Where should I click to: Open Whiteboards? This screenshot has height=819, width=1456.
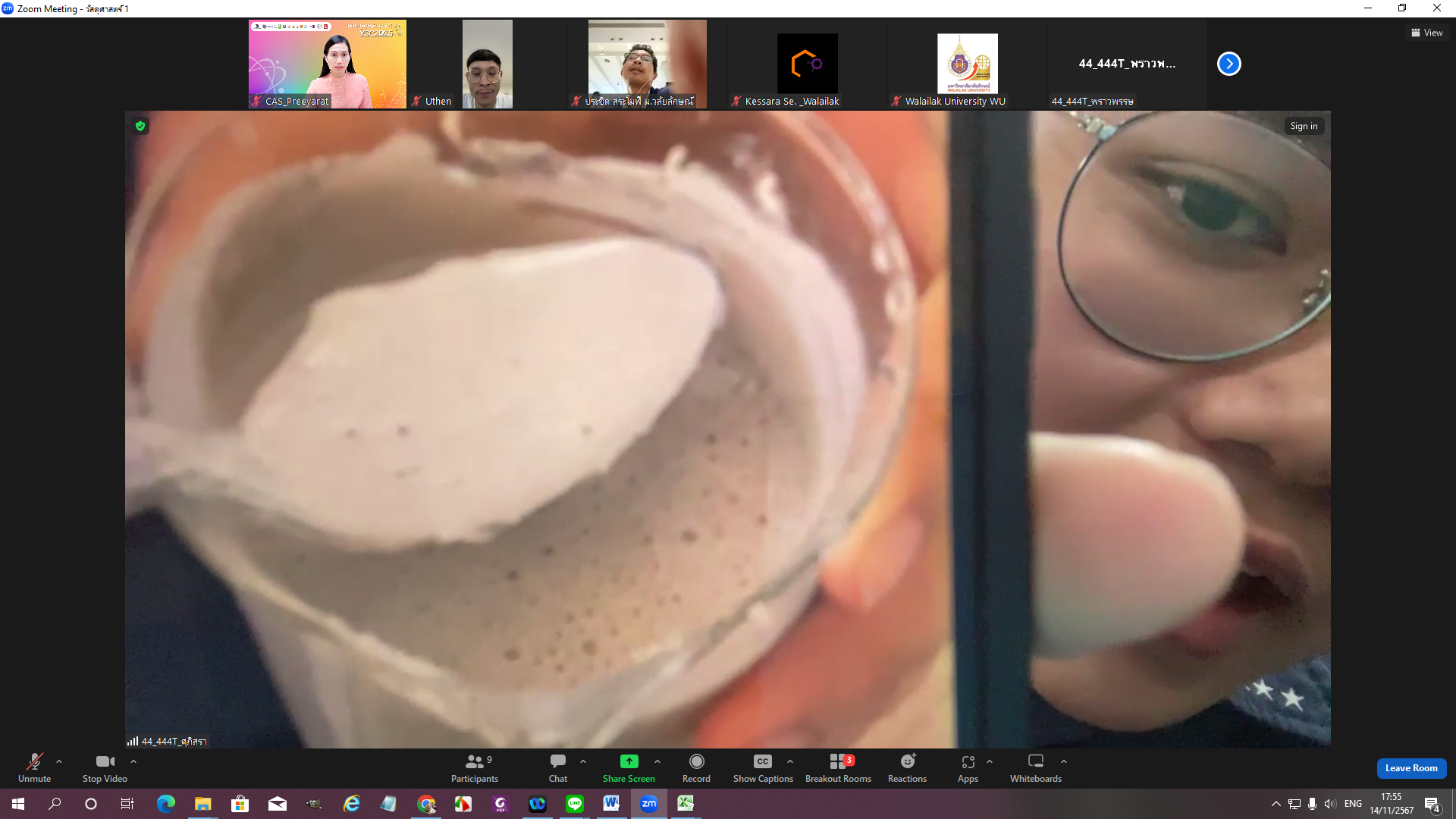[1036, 767]
